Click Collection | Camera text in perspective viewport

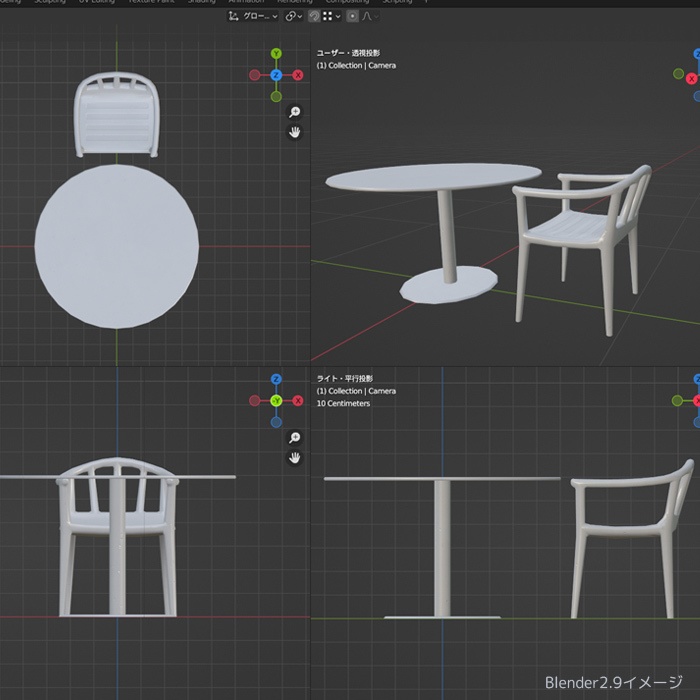(362, 66)
